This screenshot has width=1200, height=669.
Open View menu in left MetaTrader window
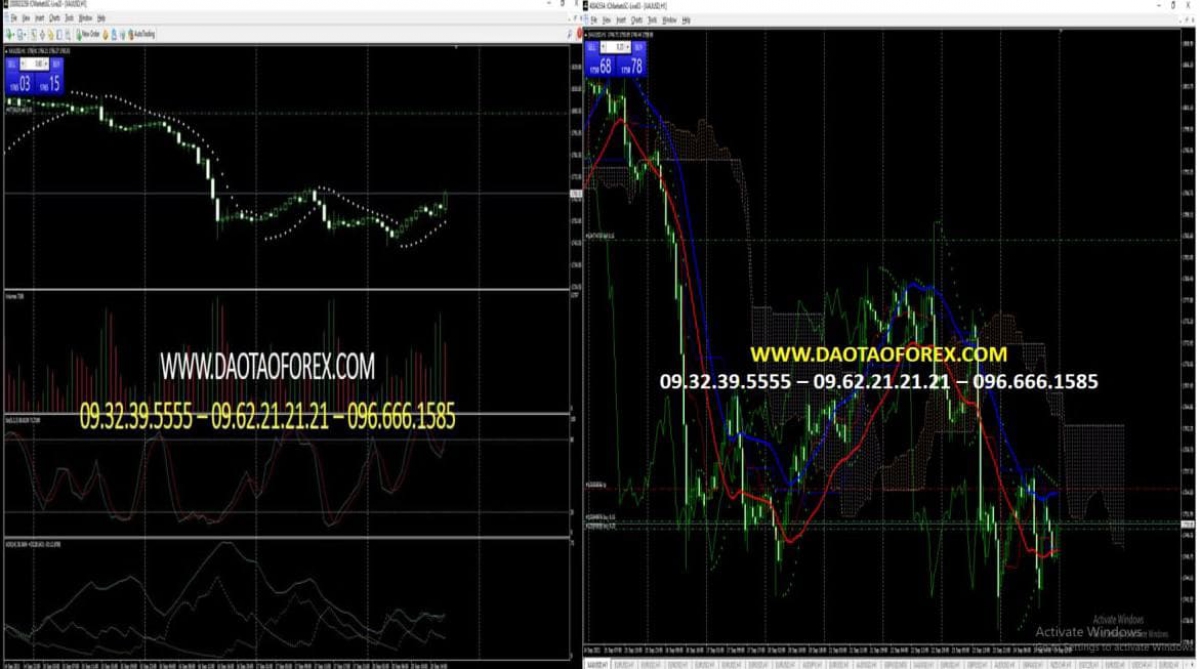pos(26,18)
